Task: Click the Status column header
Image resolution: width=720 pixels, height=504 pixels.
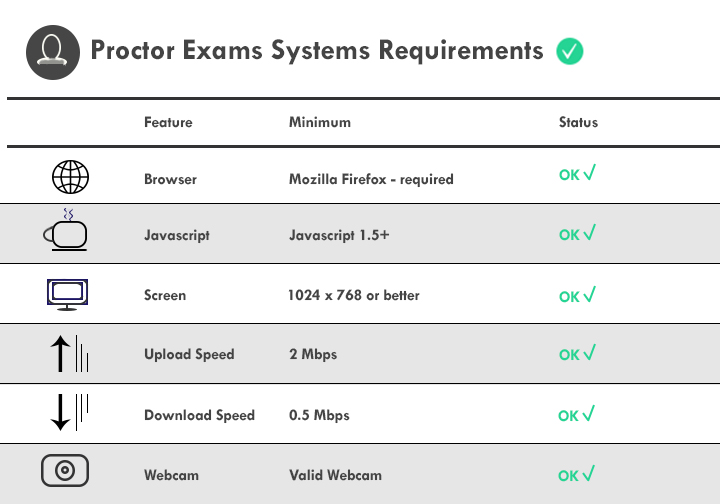Action: [x=578, y=123]
